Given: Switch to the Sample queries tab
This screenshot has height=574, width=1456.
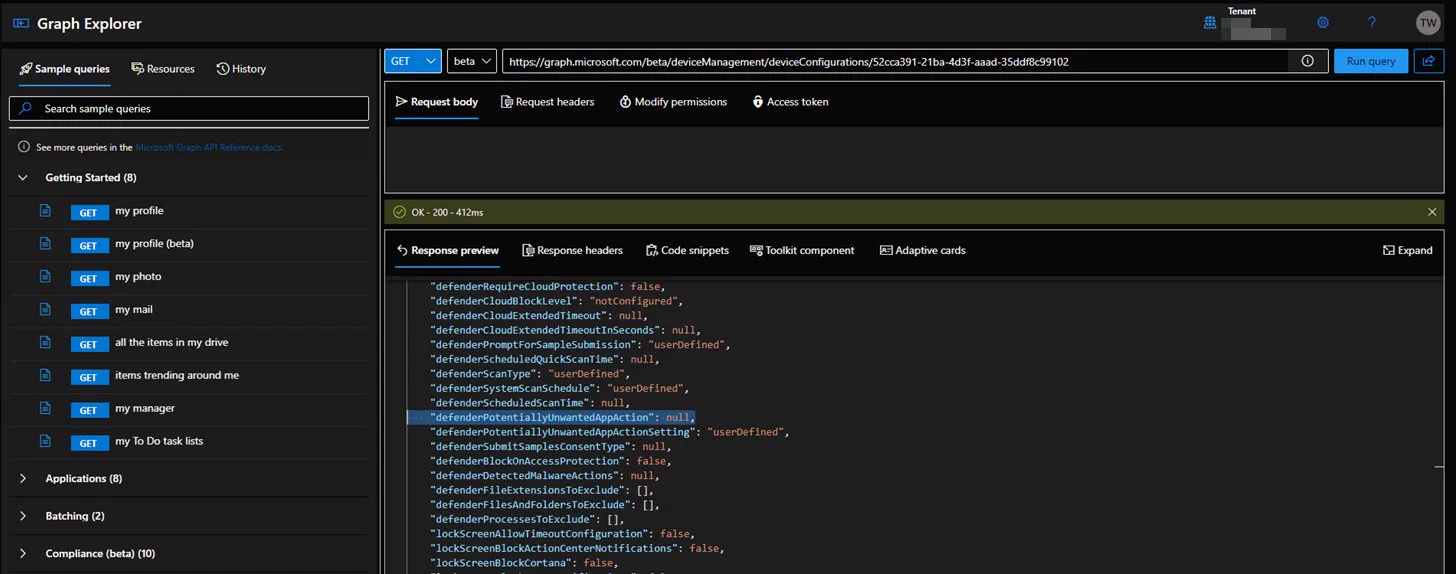Looking at the screenshot, I should pyautogui.click(x=64, y=69).
